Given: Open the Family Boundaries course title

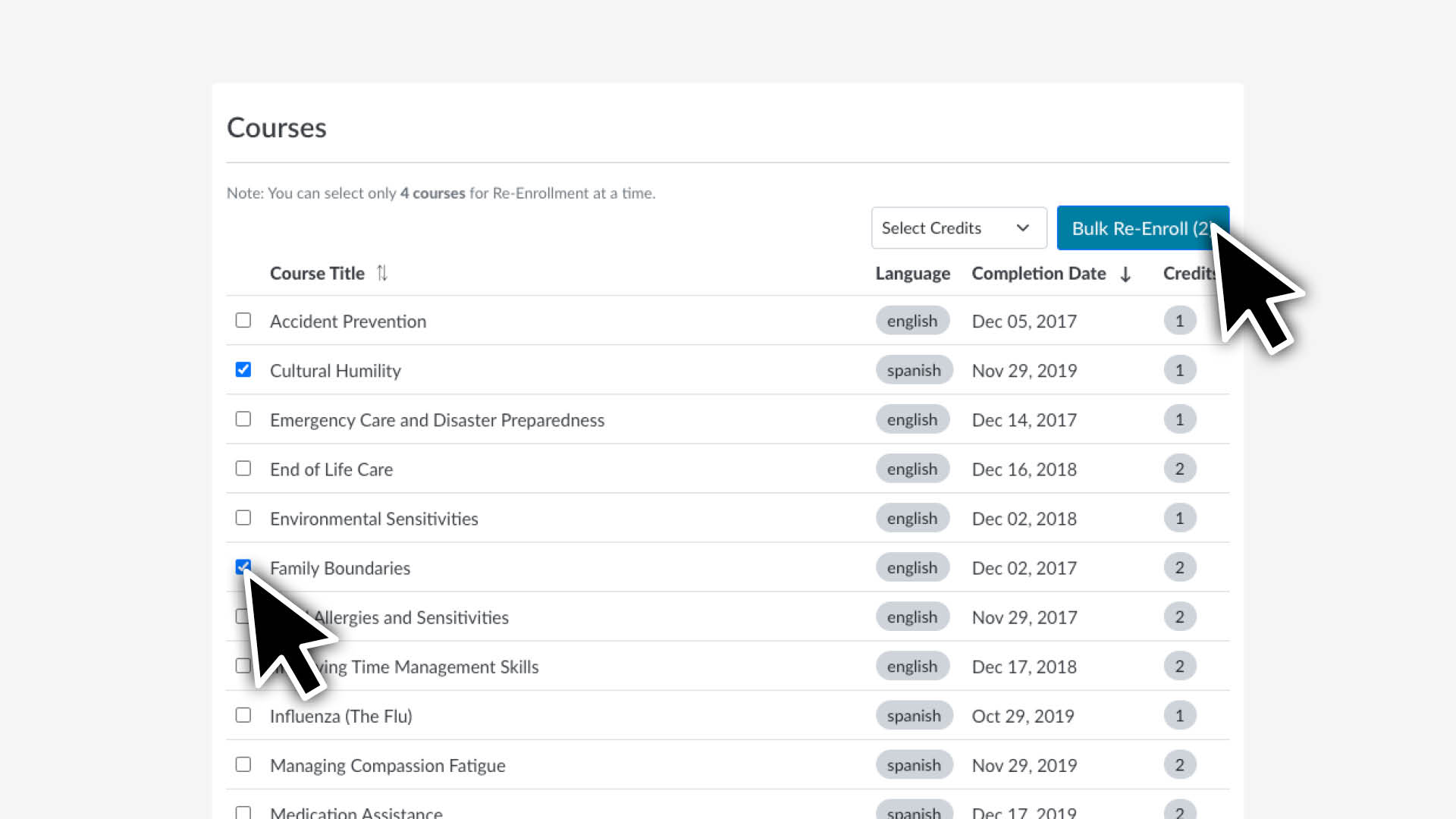Looking at the screenshot, I should [x=340, y=568].
